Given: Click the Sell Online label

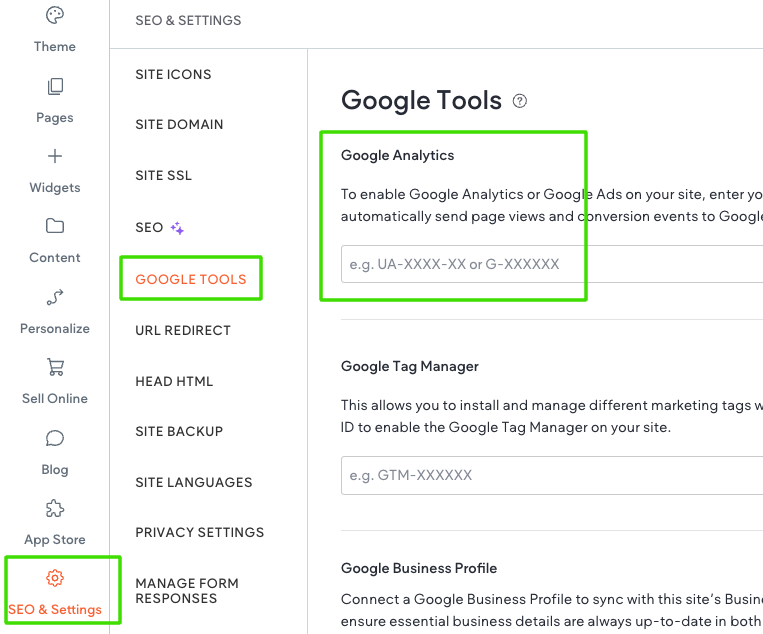Looking at the screenshot, I should coord(54,399).
